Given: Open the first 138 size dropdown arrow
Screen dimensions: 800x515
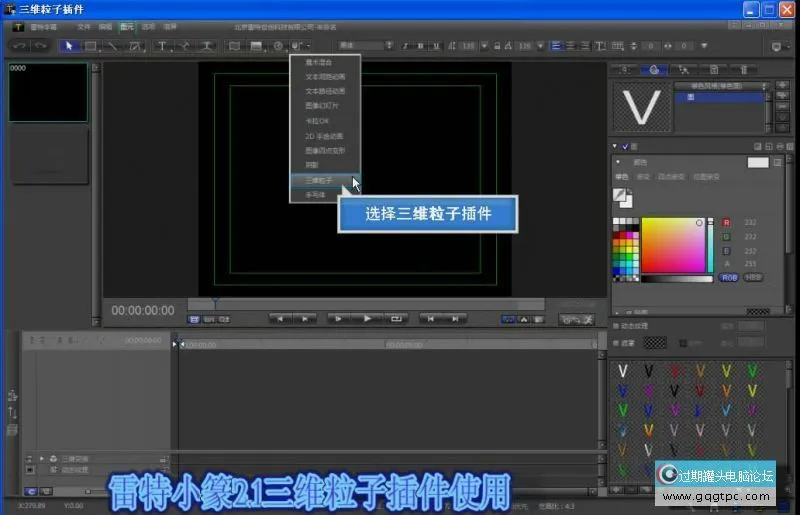Looking at the screenshot, I should 485,46.
